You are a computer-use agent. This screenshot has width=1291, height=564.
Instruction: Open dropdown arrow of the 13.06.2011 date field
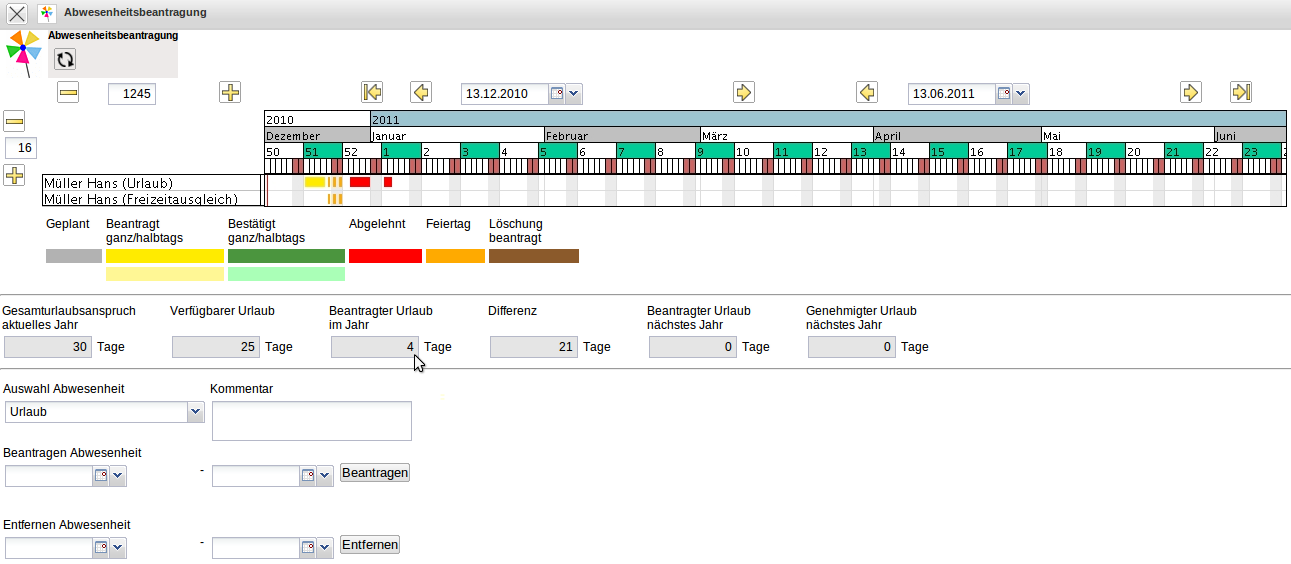tap(1020, 94)
